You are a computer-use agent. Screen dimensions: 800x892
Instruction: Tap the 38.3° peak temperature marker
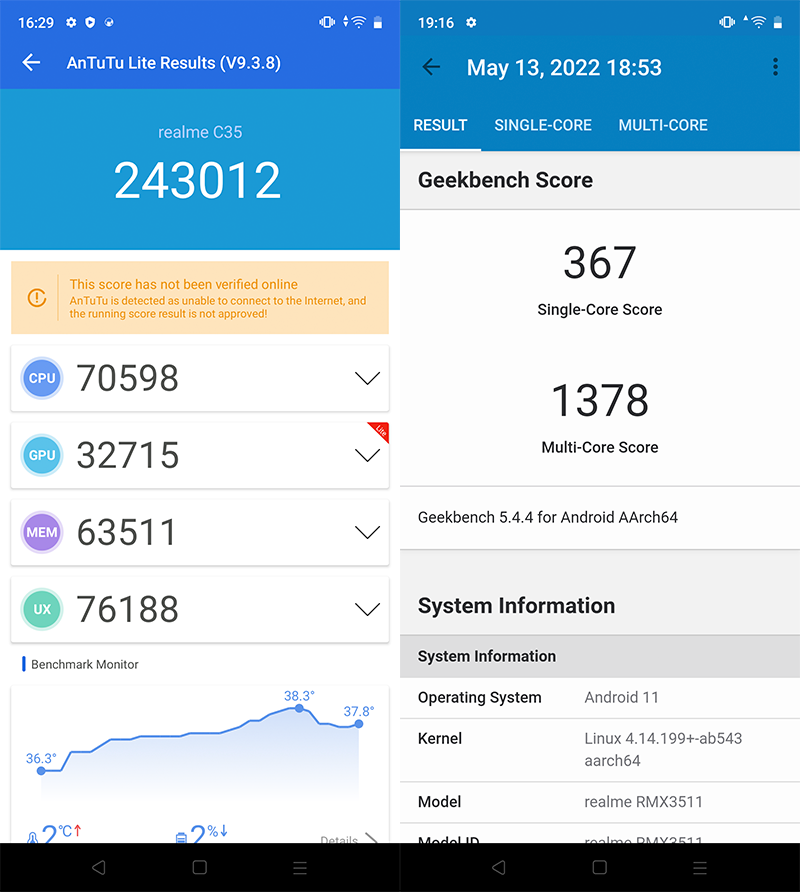coord(299,708)
